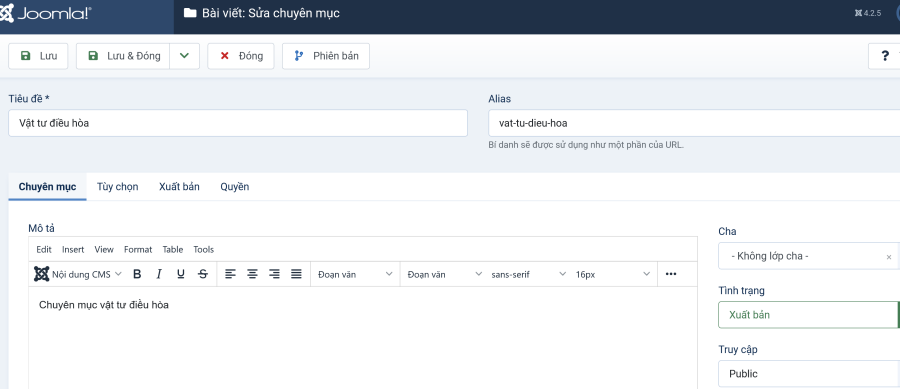Toggle underline formatting
The width and height of the screenshot is (900, 389).
pyautogui.click(x=181, y=274)
